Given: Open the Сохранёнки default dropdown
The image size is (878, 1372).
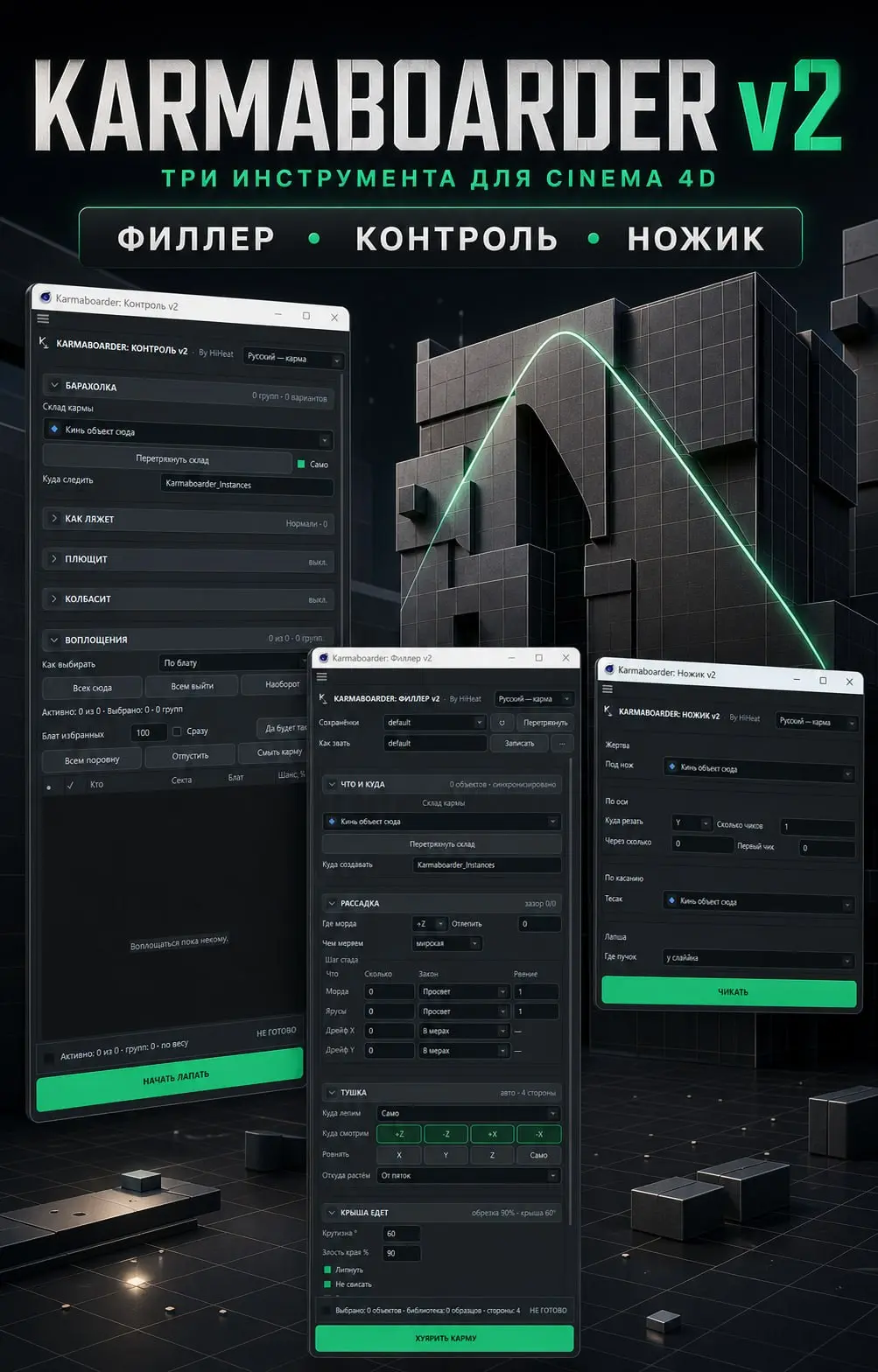Looking at the screenshot, I should 434,723.
